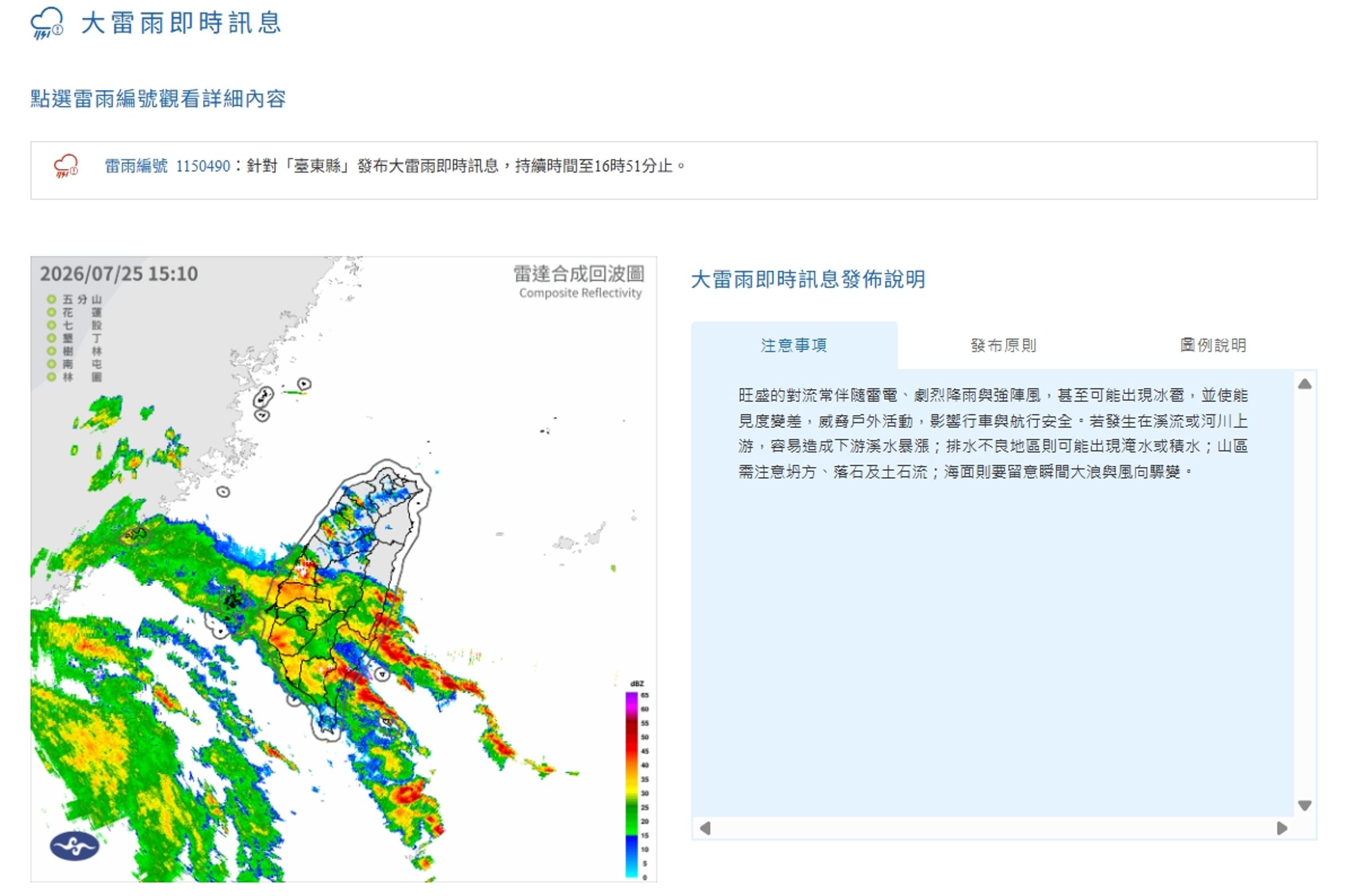Click the 花蓮 radar station marker

click(x=51, y=312)
